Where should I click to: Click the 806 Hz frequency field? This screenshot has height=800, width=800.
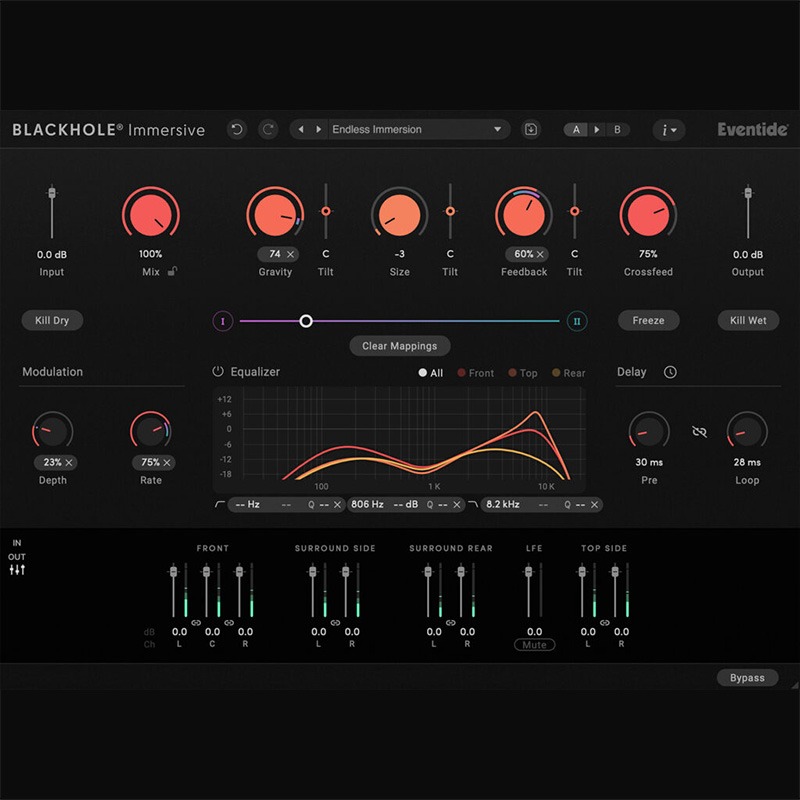367,505
